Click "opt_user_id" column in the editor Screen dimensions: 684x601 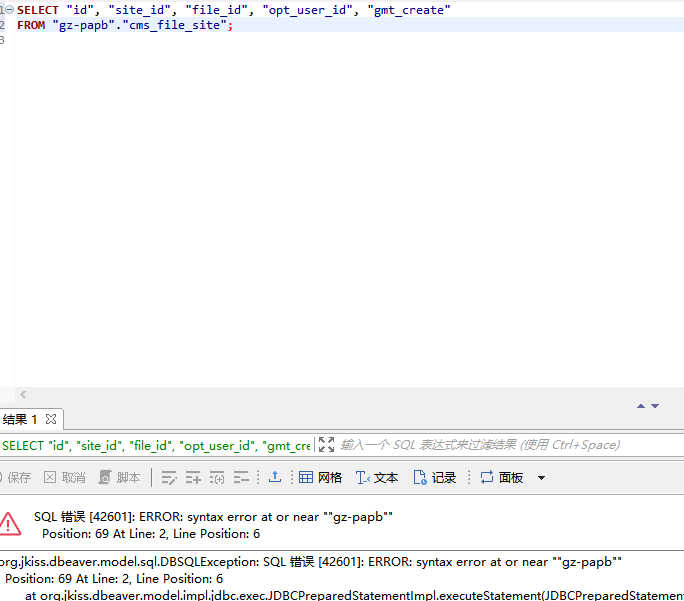[308, 10]
